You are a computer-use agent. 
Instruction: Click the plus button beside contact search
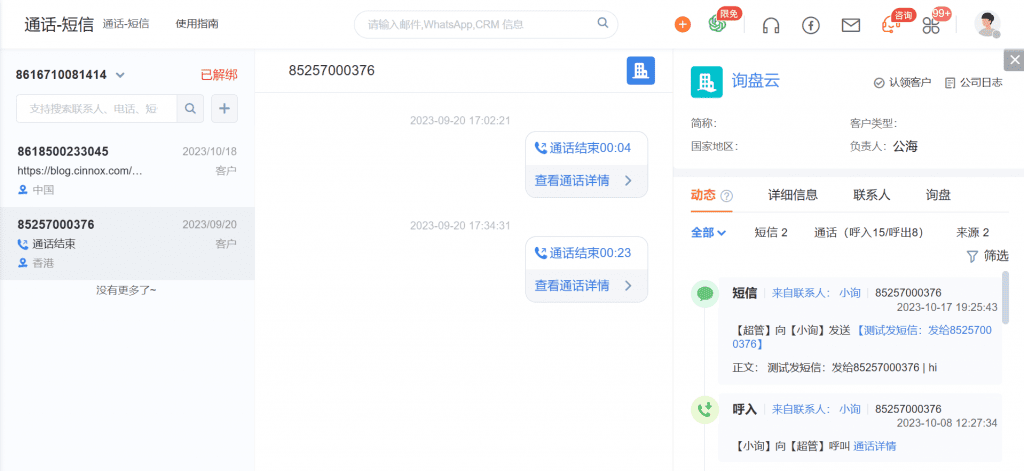(224, 108)
